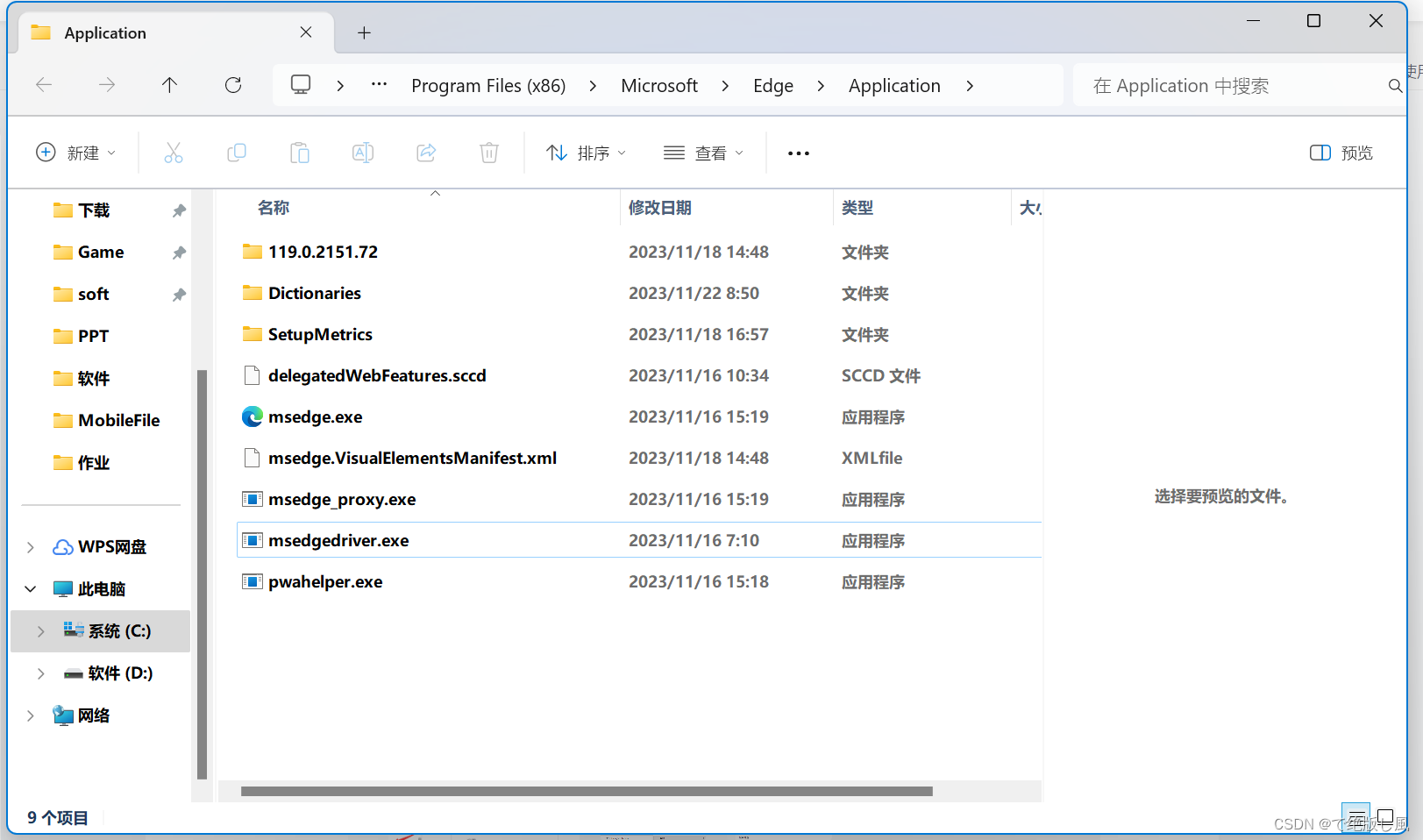The image size is (1423, 840).
Task: Go back with the left arrow
Action: 44,85
